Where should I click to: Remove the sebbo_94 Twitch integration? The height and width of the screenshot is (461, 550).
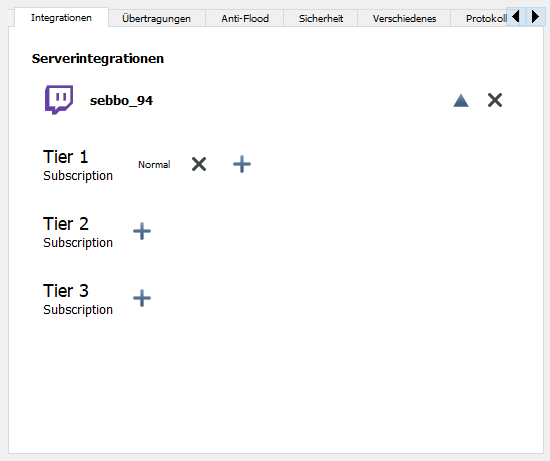point(495,100)
